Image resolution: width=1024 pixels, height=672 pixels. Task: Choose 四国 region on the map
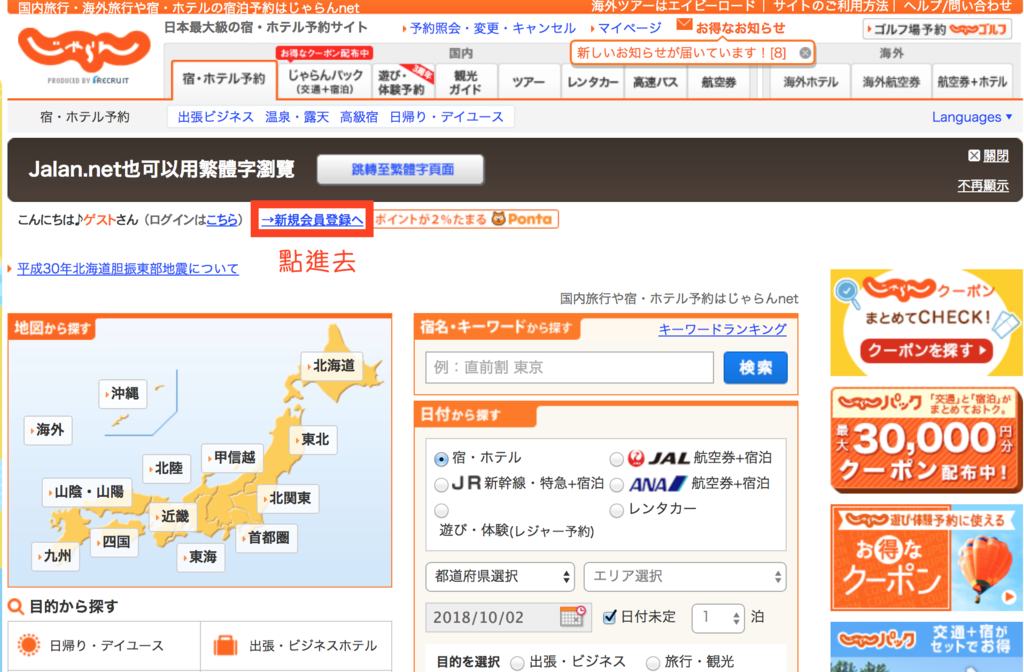pyautogui.click(x=114, y=542)
